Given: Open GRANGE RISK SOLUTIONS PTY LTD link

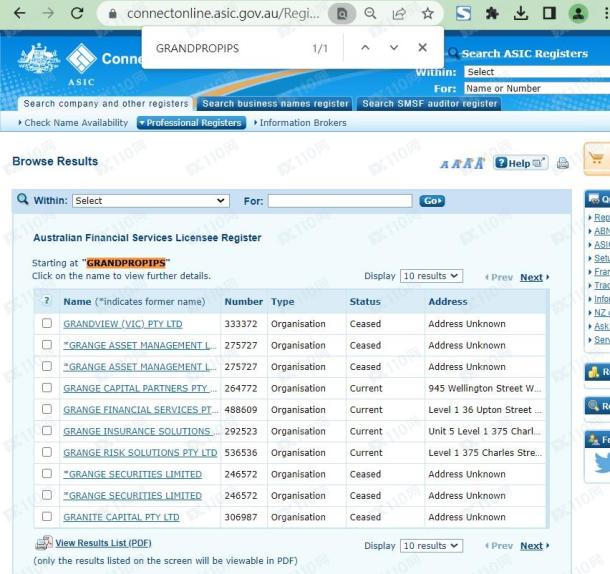Looking at the screenshot, I should click(140, 453).
